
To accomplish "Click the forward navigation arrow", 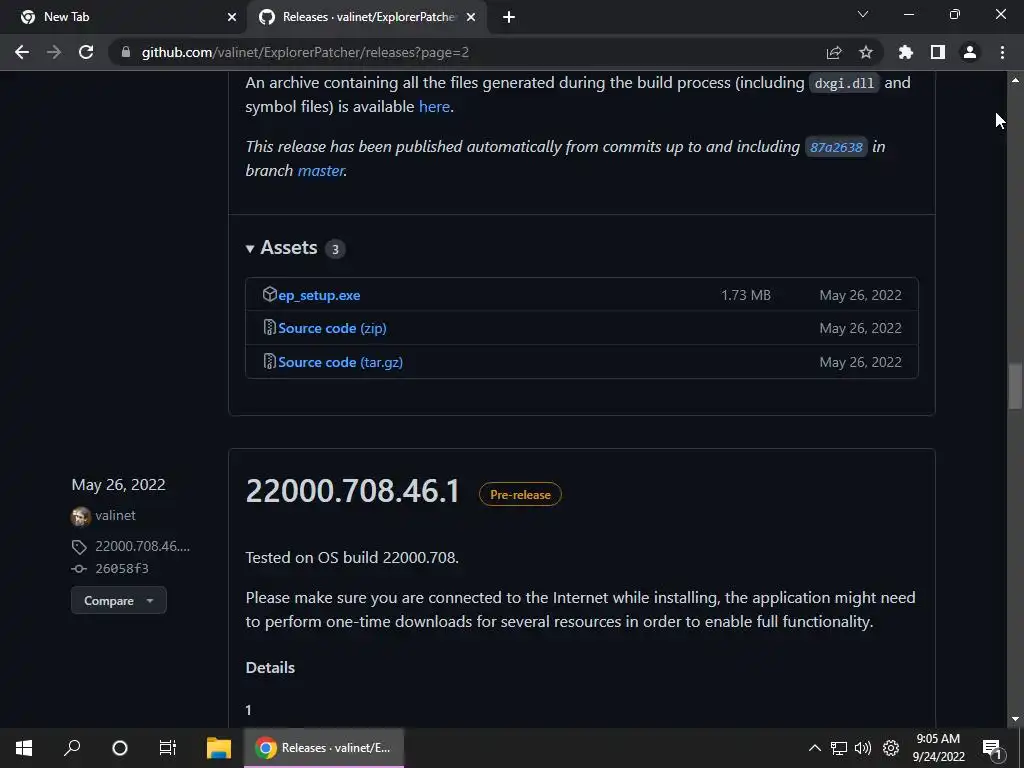I will [54, 52].
